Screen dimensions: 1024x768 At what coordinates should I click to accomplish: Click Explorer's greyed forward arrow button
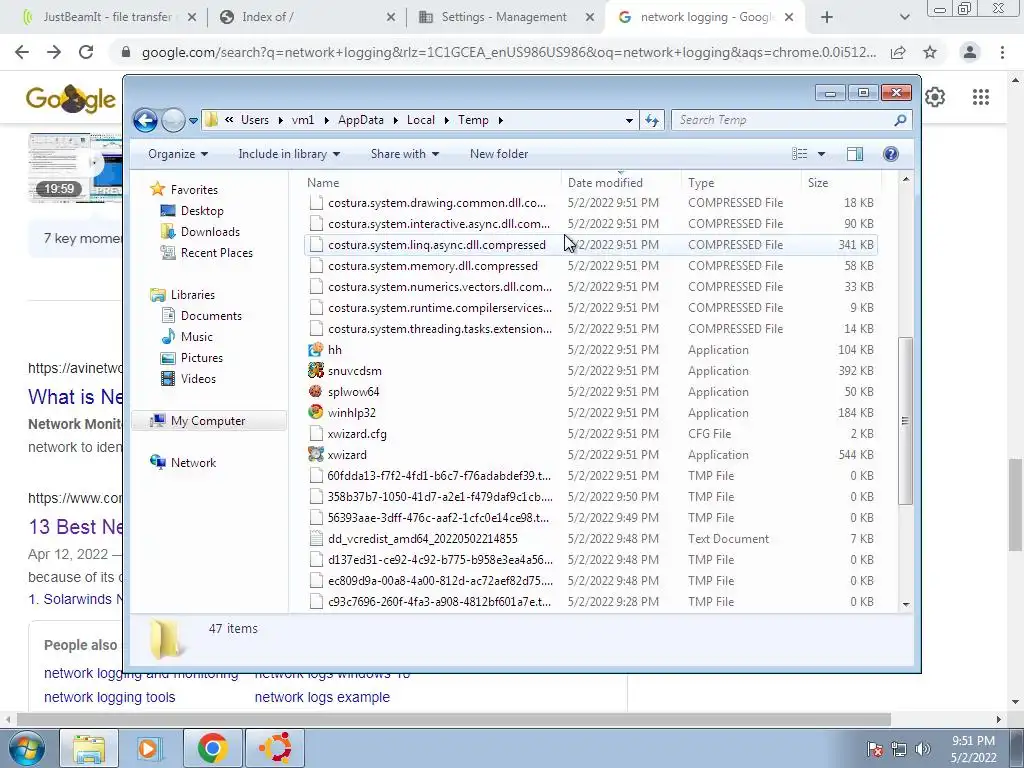tap(173, 120)
